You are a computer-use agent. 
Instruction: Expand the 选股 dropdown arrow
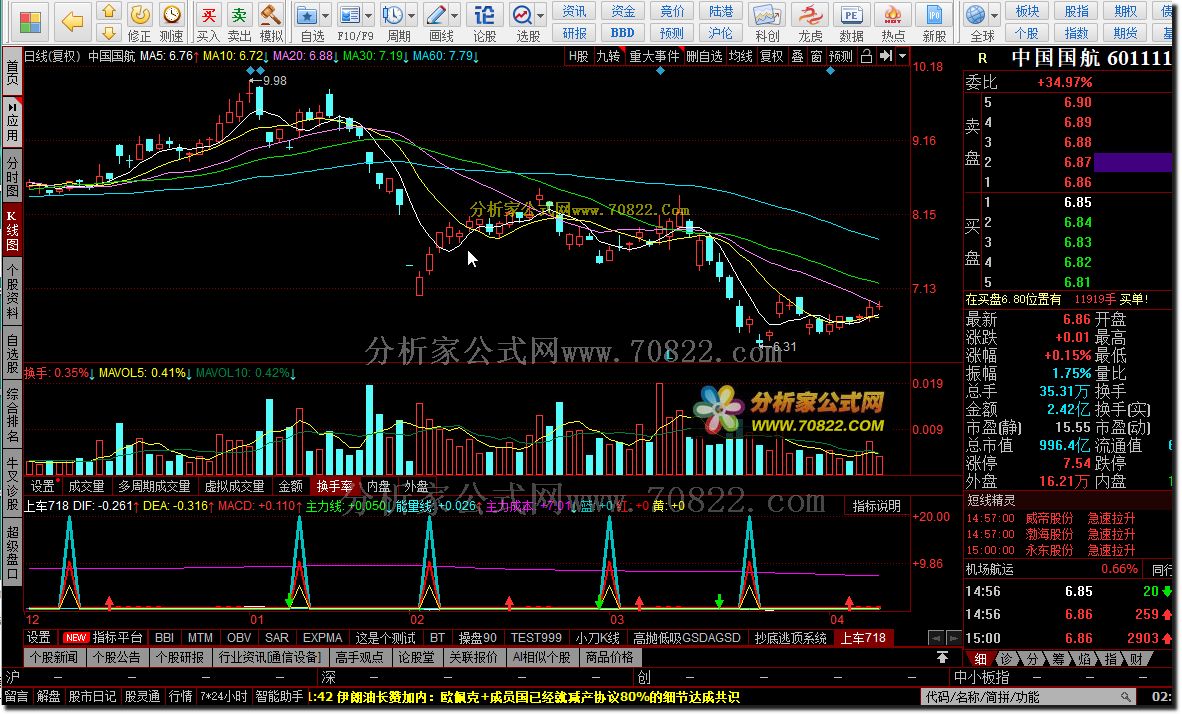pos(541,15)
